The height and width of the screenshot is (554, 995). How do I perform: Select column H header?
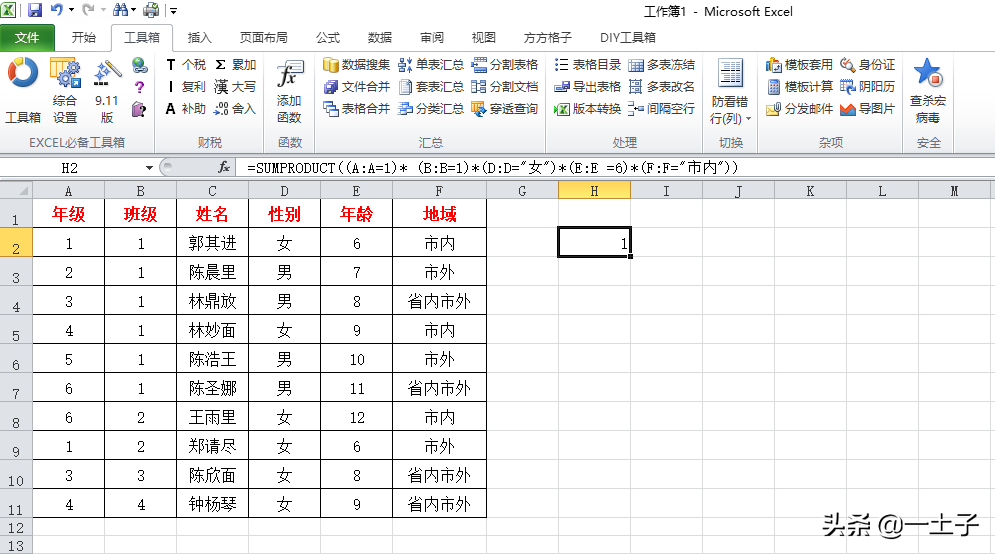tap(595, 191)
